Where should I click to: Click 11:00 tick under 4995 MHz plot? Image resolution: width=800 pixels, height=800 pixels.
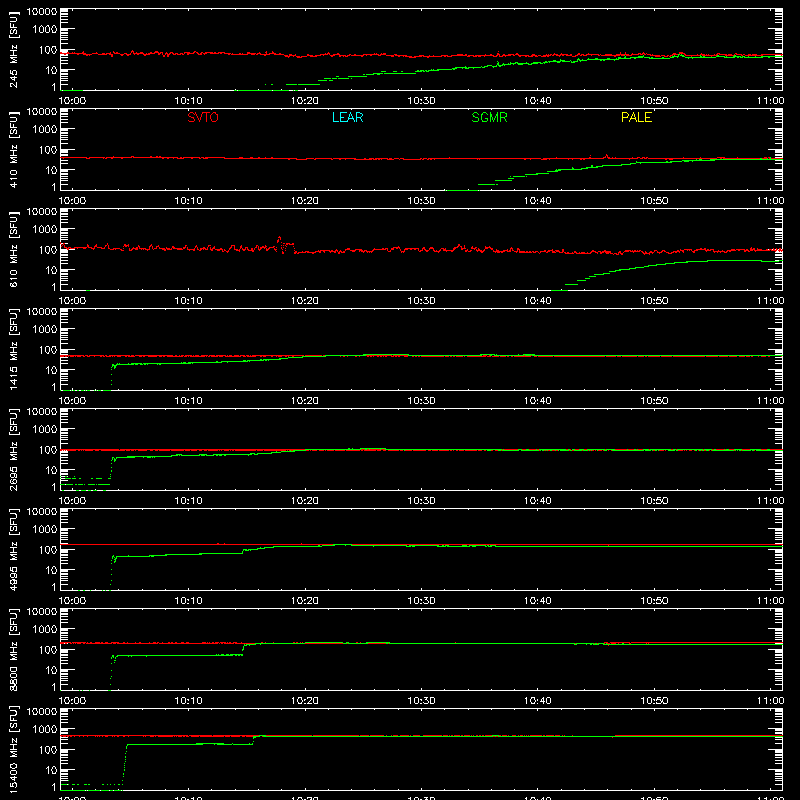click(x=770, y=601)
